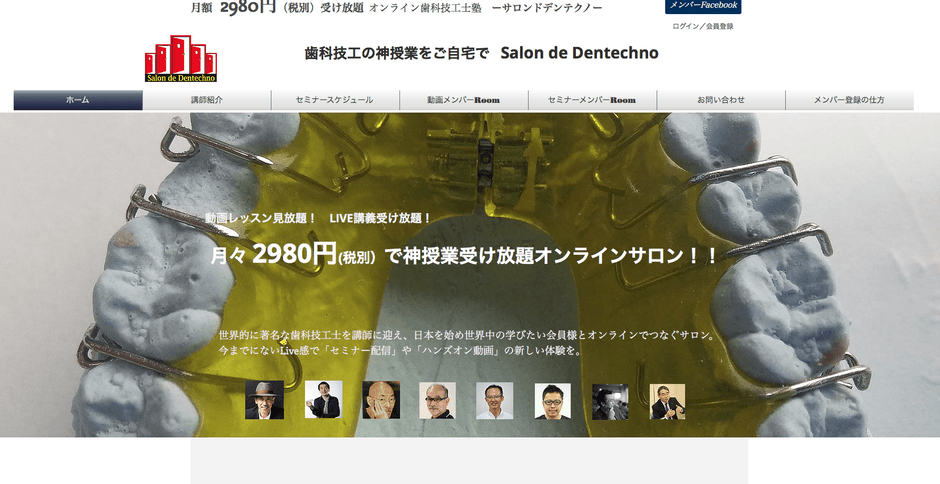Open the 講師紹介 menu item
This screenshot has width=940, height=484.
[x=207, y=100]
